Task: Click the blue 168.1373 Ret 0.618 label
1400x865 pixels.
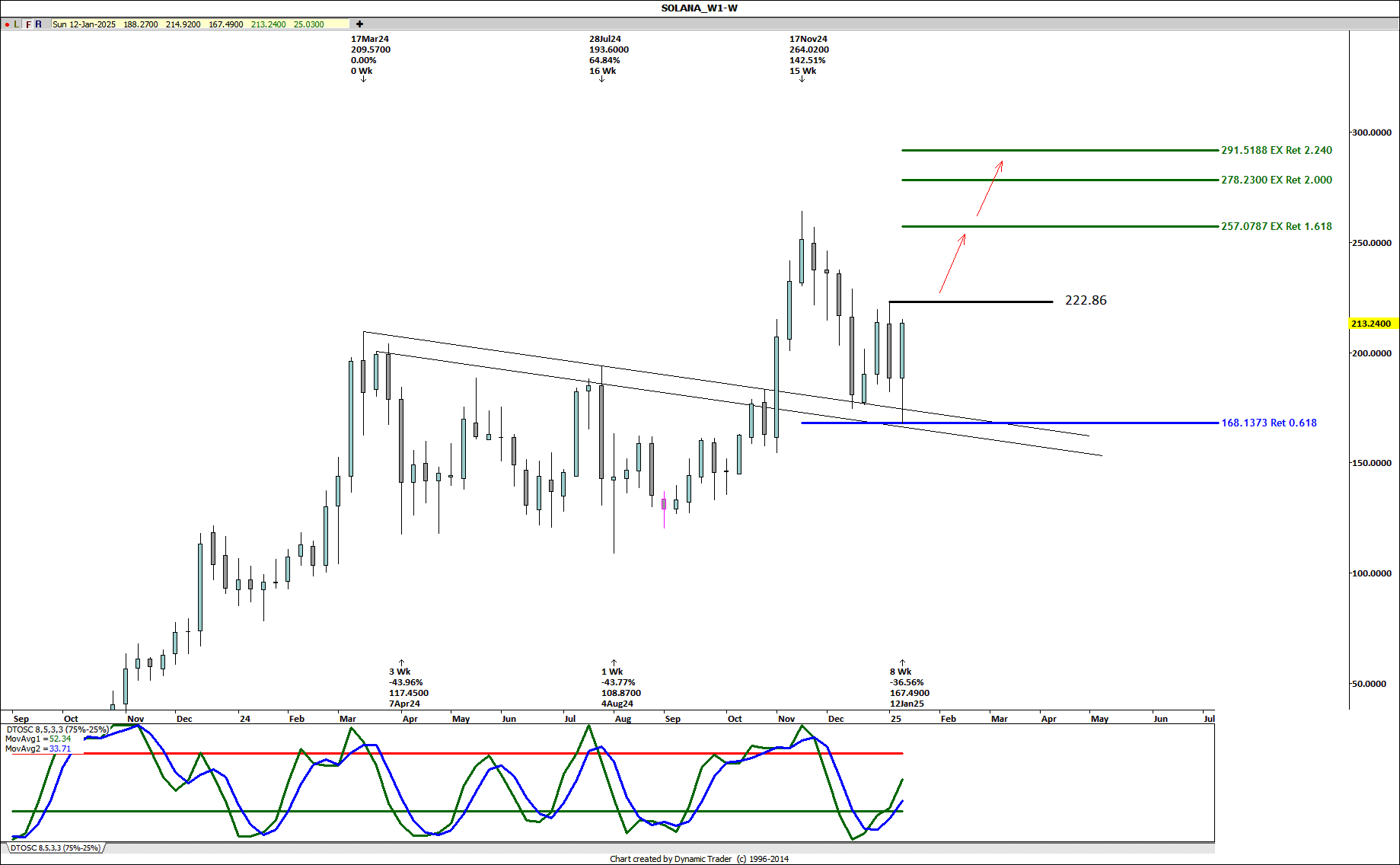Action: tap(1268, 423)
